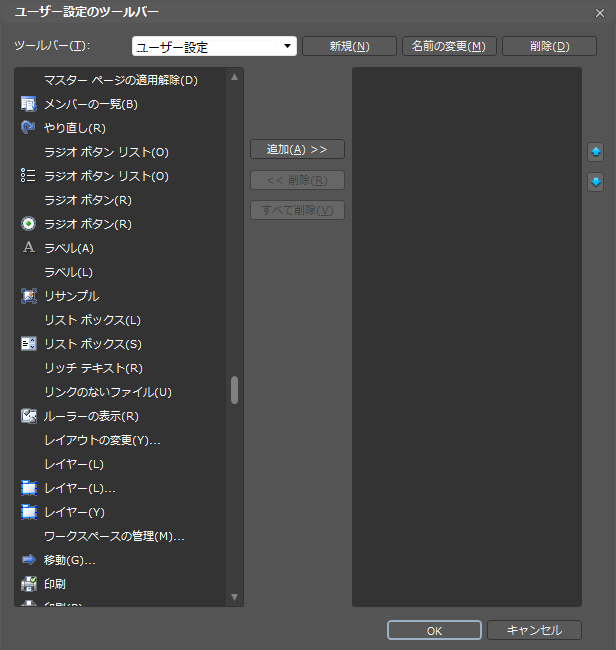This screenshot has width=616, height=650.
Task: Click the レイヤー(Y) blue layer icon
Action: 29,512
